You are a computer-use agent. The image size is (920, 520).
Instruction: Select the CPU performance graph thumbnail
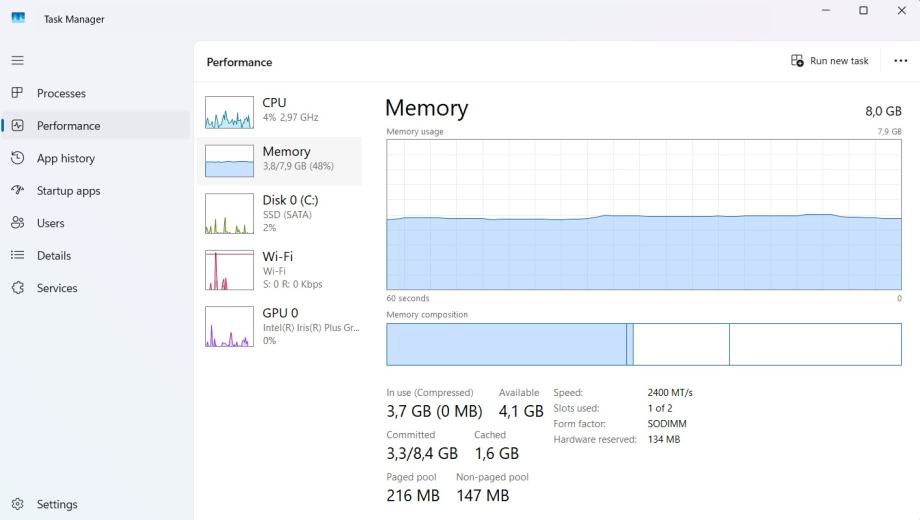229,112
